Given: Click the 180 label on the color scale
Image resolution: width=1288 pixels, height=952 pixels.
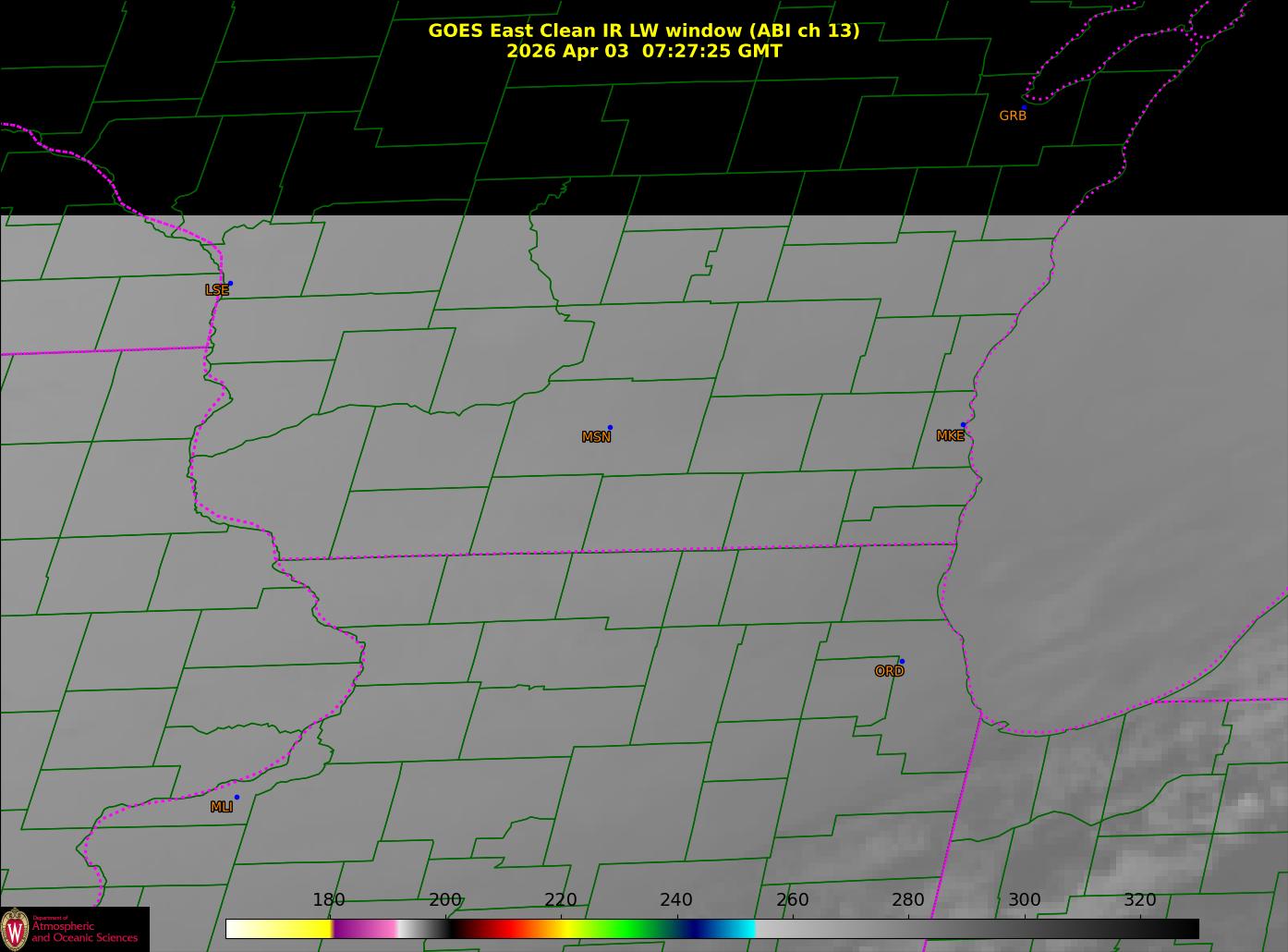Looking at the screenshot, I should point(329,900).
